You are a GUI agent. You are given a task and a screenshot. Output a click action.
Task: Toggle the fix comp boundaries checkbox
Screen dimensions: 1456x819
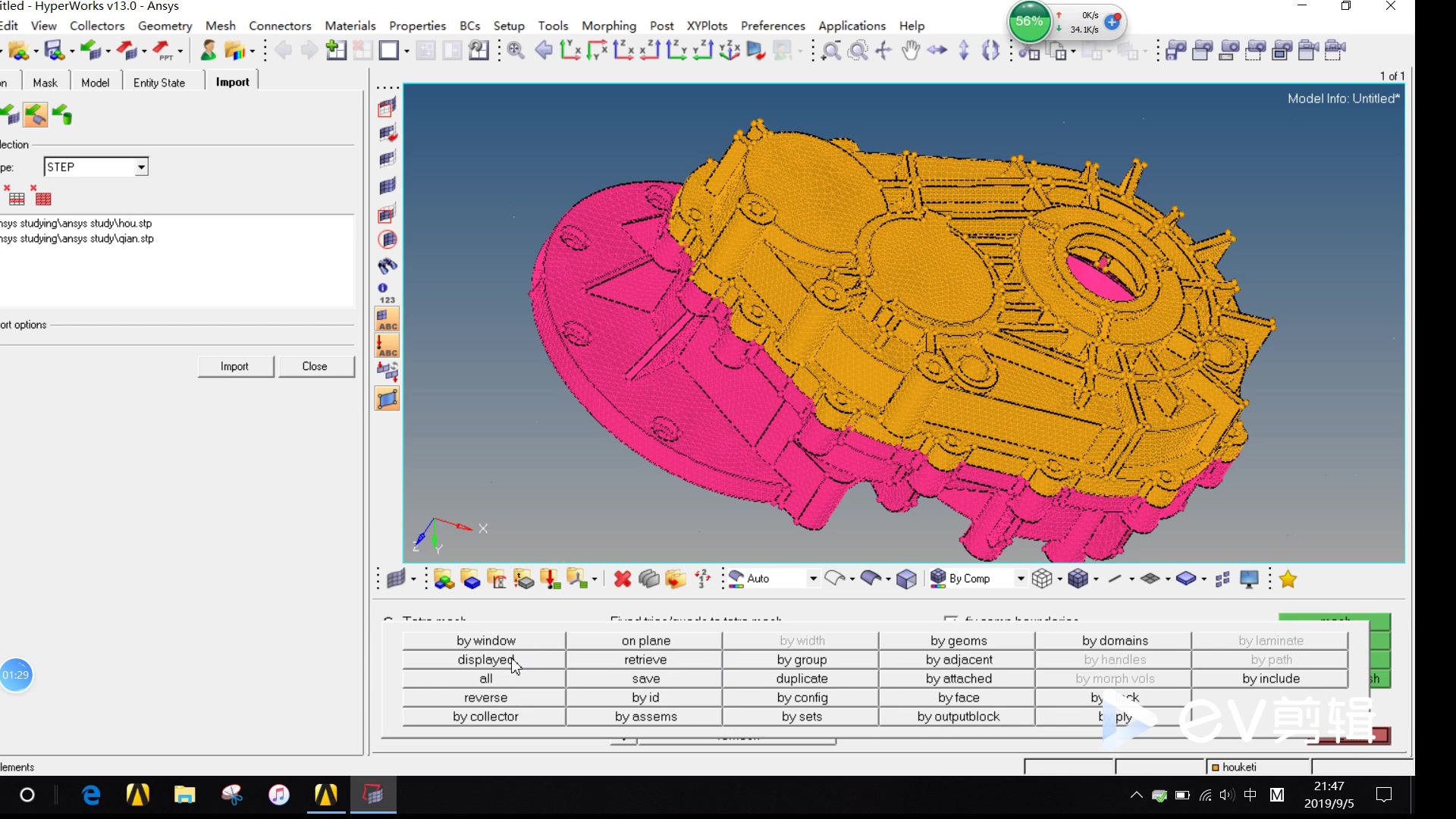tap(950, 619)
